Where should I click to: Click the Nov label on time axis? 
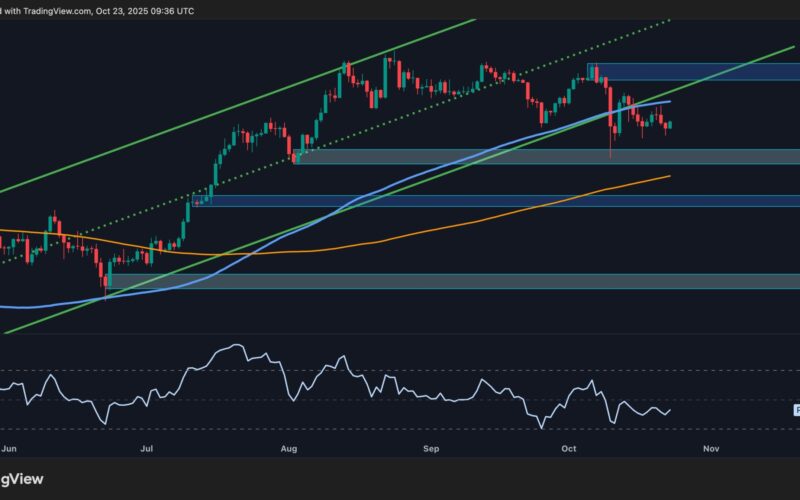pos(711,450)
